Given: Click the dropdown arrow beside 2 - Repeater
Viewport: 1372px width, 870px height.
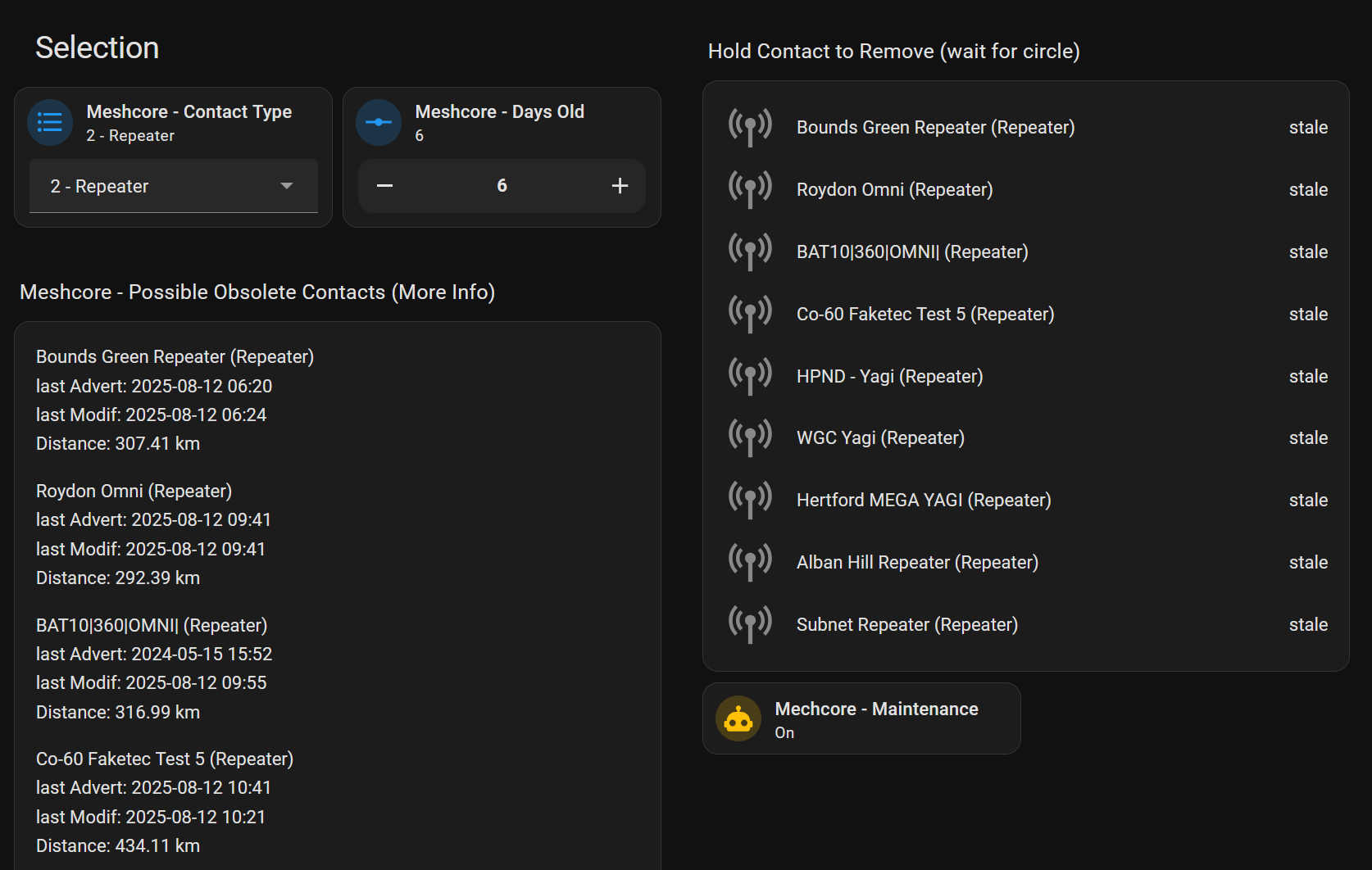Looking at the screenshot, I should click(286, 186).
